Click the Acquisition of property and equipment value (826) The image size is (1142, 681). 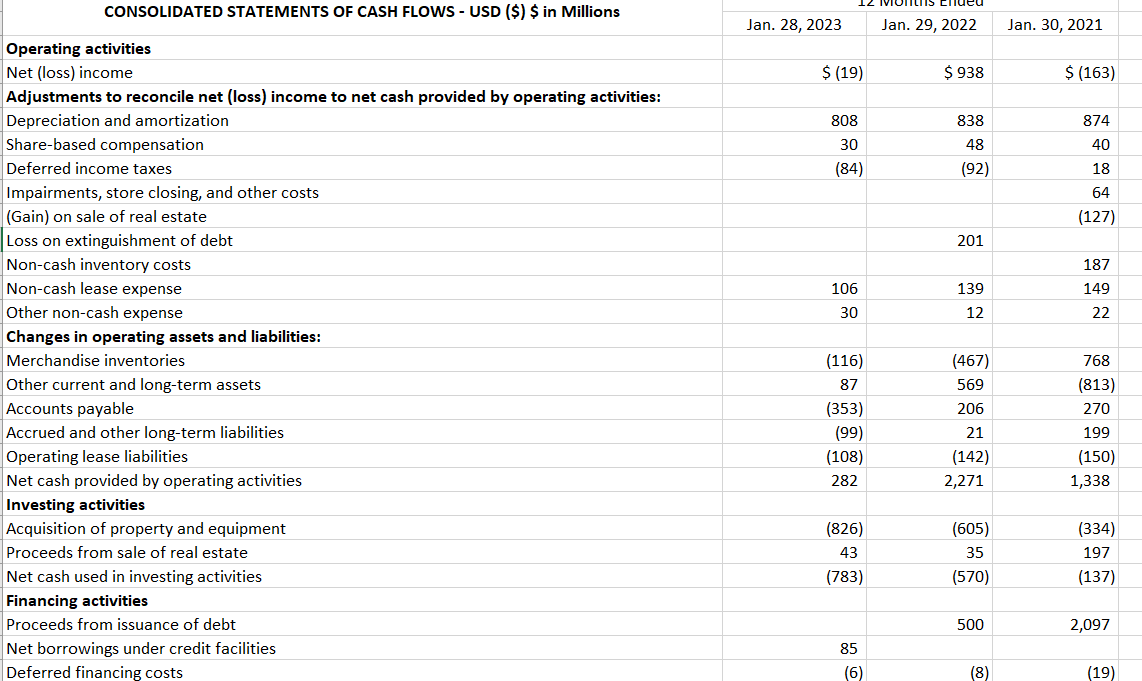[840, 528]
